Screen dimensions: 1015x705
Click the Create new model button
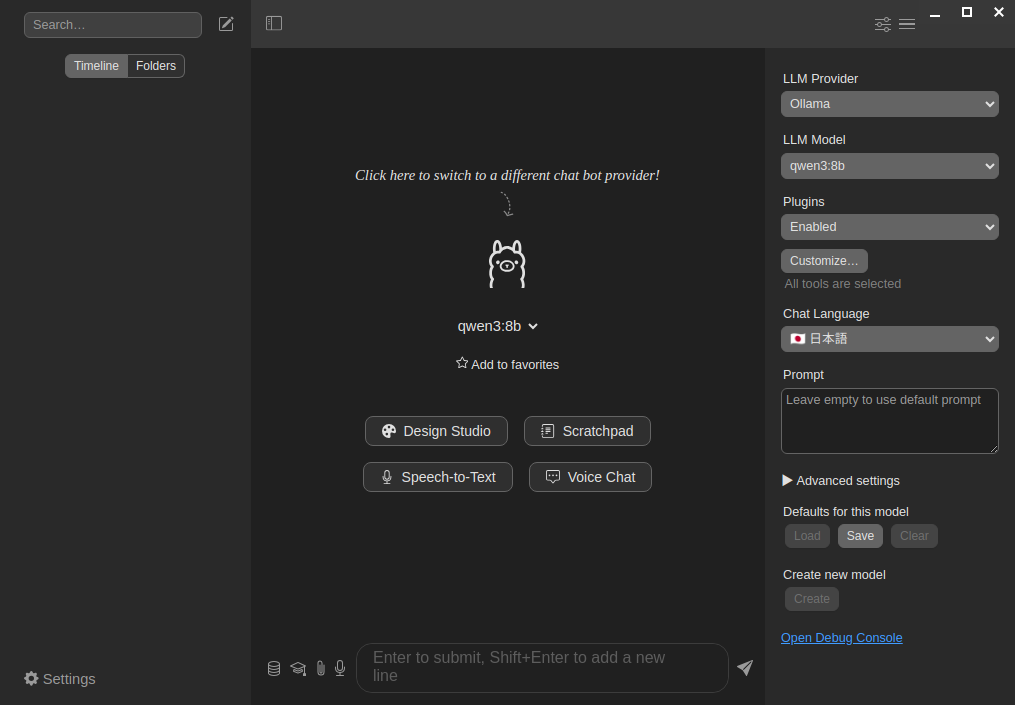click(812, 599)
